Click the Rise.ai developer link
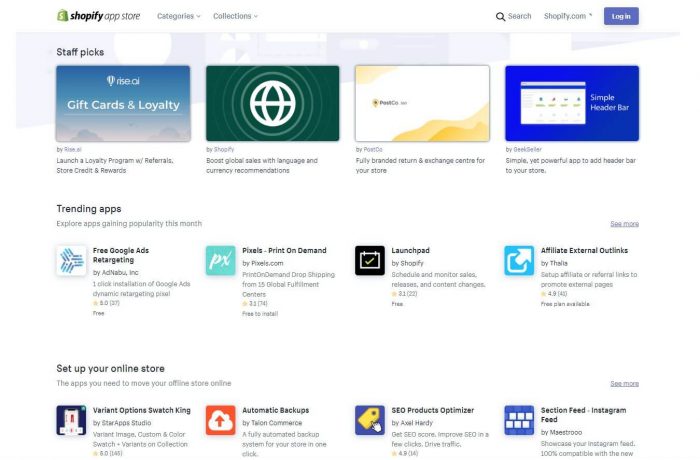700x460 pixels. pyautogui.click(x=73, y=150)
